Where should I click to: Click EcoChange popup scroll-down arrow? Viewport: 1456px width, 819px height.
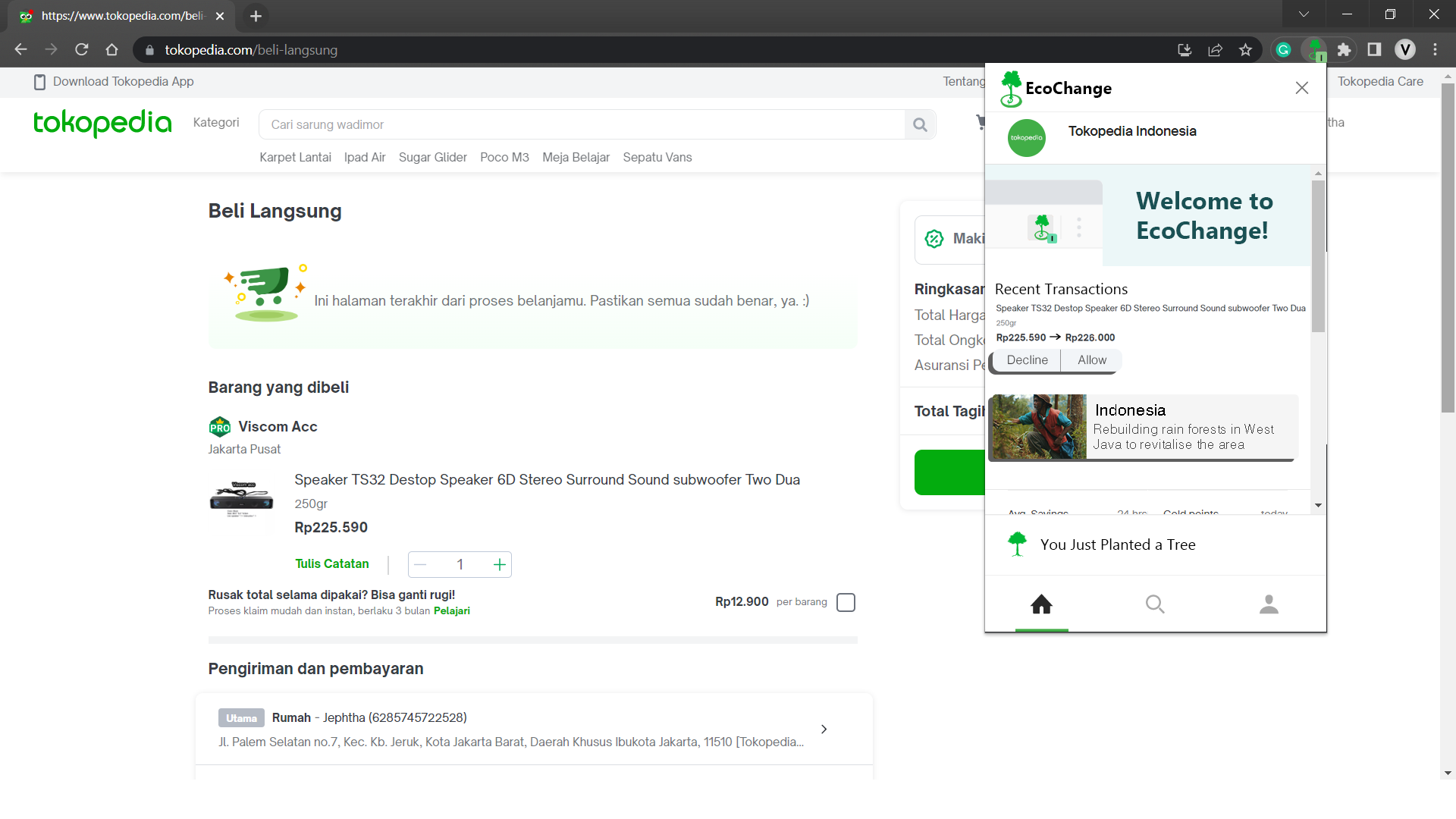[1318, 506]
